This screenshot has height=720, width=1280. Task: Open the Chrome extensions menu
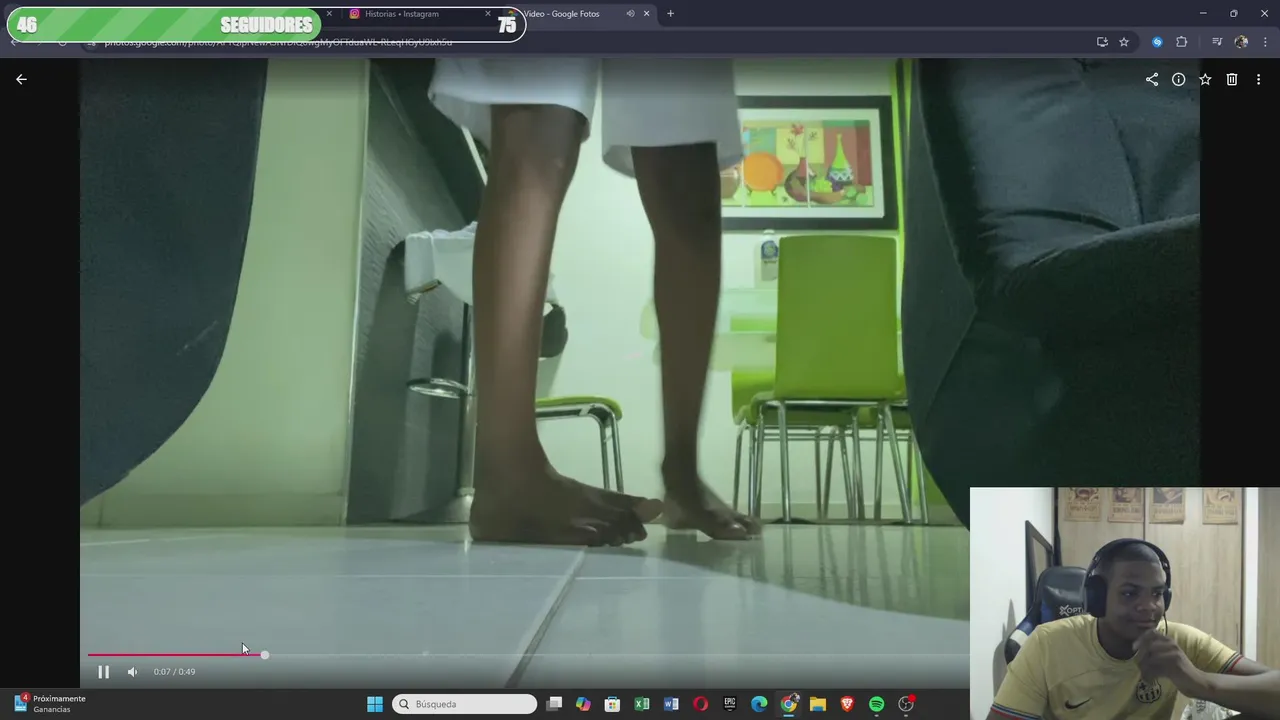click(x=1181, y=42)
